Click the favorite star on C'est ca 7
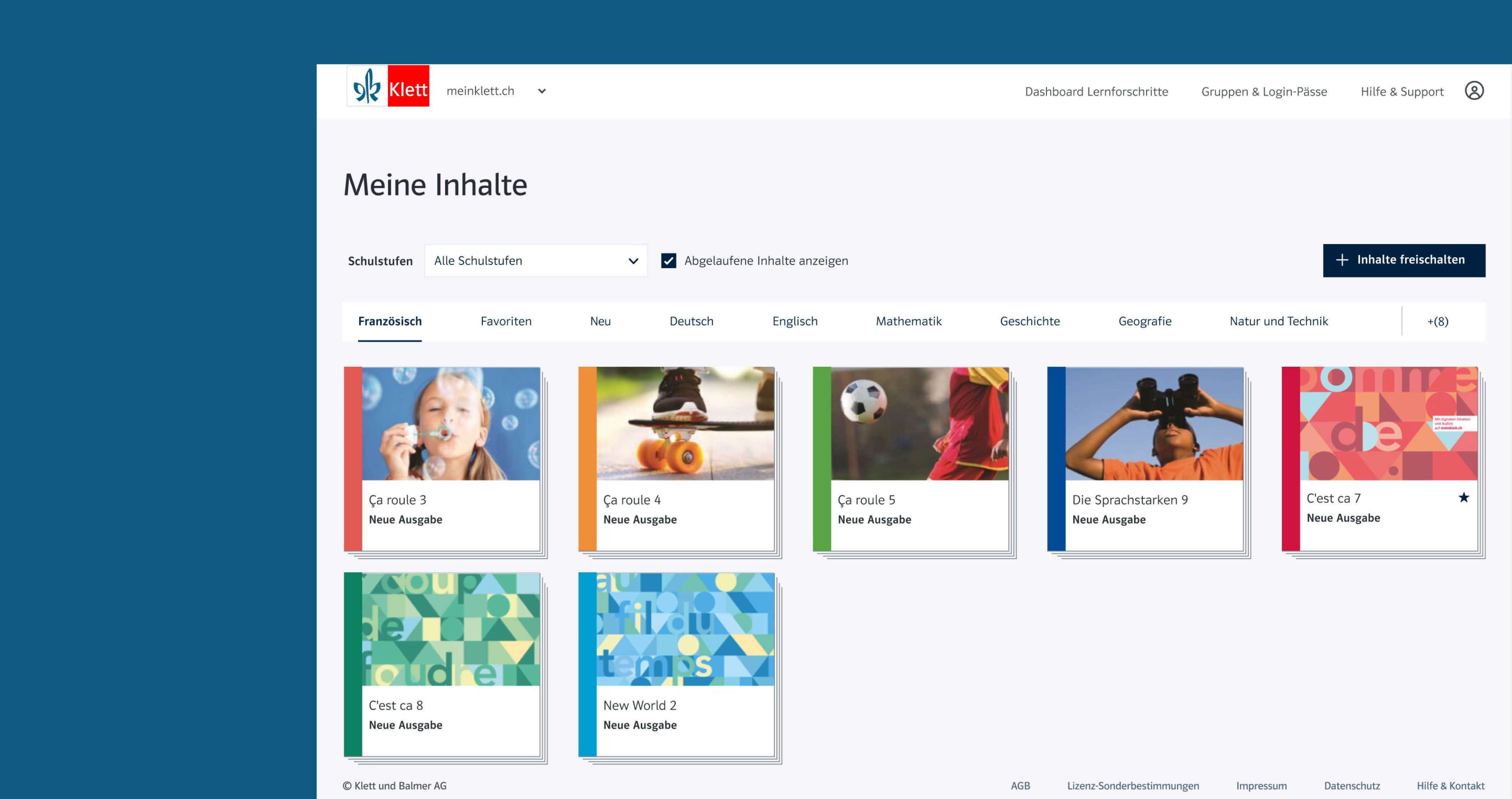 tap(1463, 498)
